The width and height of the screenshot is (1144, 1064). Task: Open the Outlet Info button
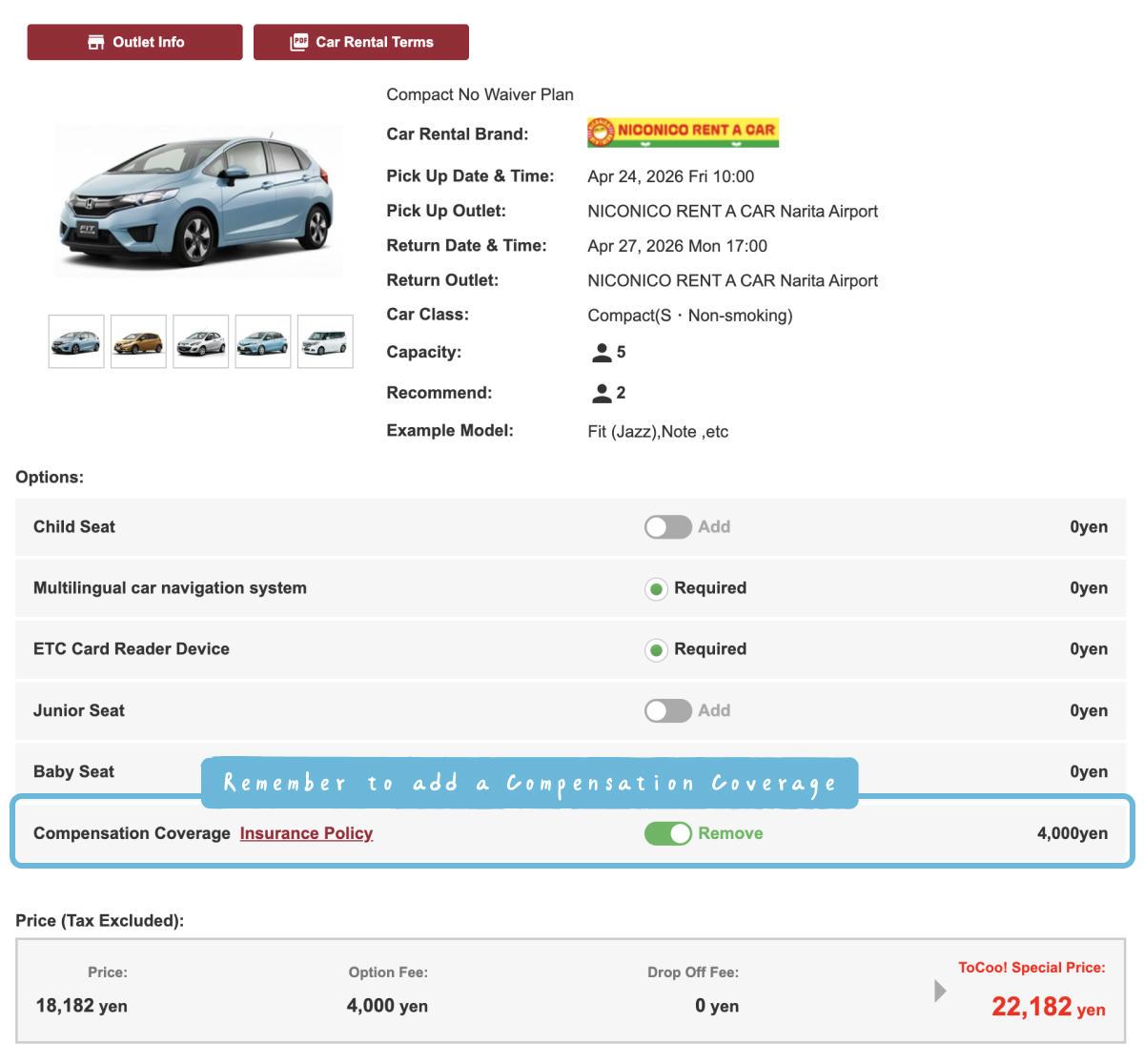134,42
